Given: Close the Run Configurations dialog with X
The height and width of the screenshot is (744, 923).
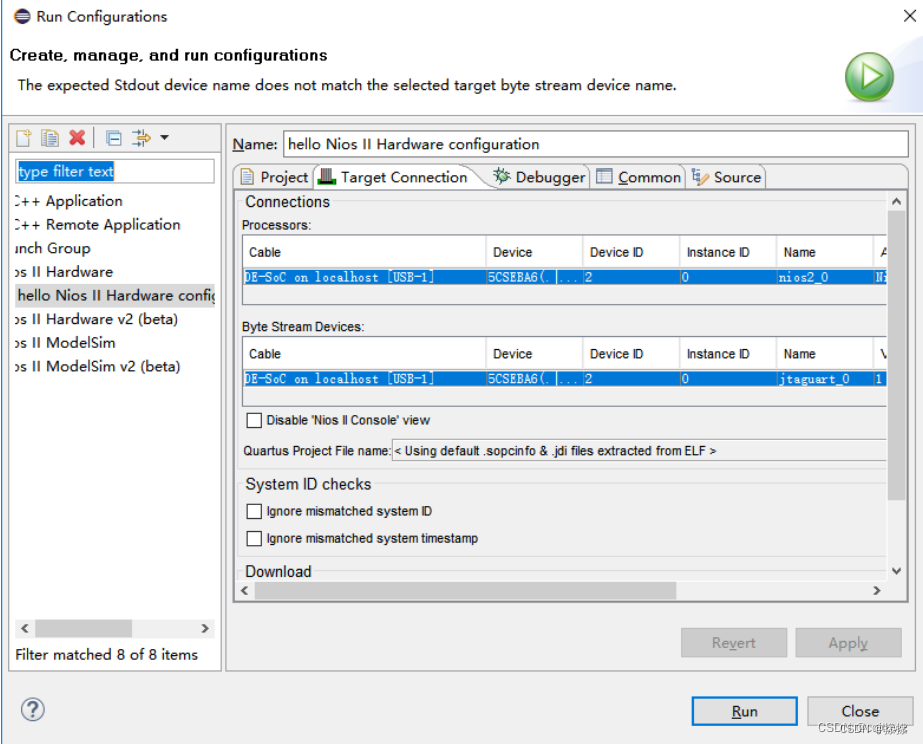Looking at the screenshot, I should 909,16.
